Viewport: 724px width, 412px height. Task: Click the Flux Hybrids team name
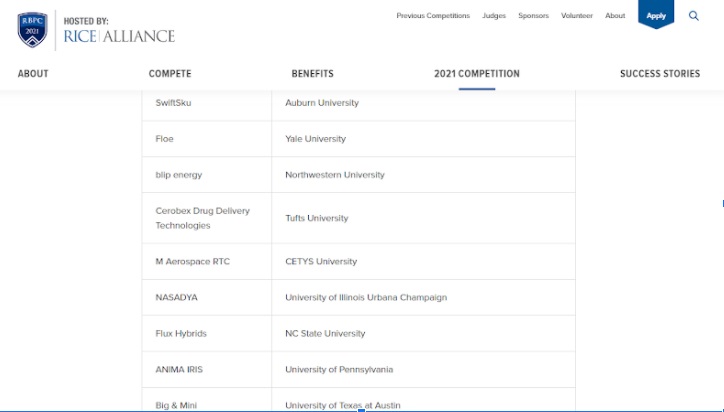point(181,333)
